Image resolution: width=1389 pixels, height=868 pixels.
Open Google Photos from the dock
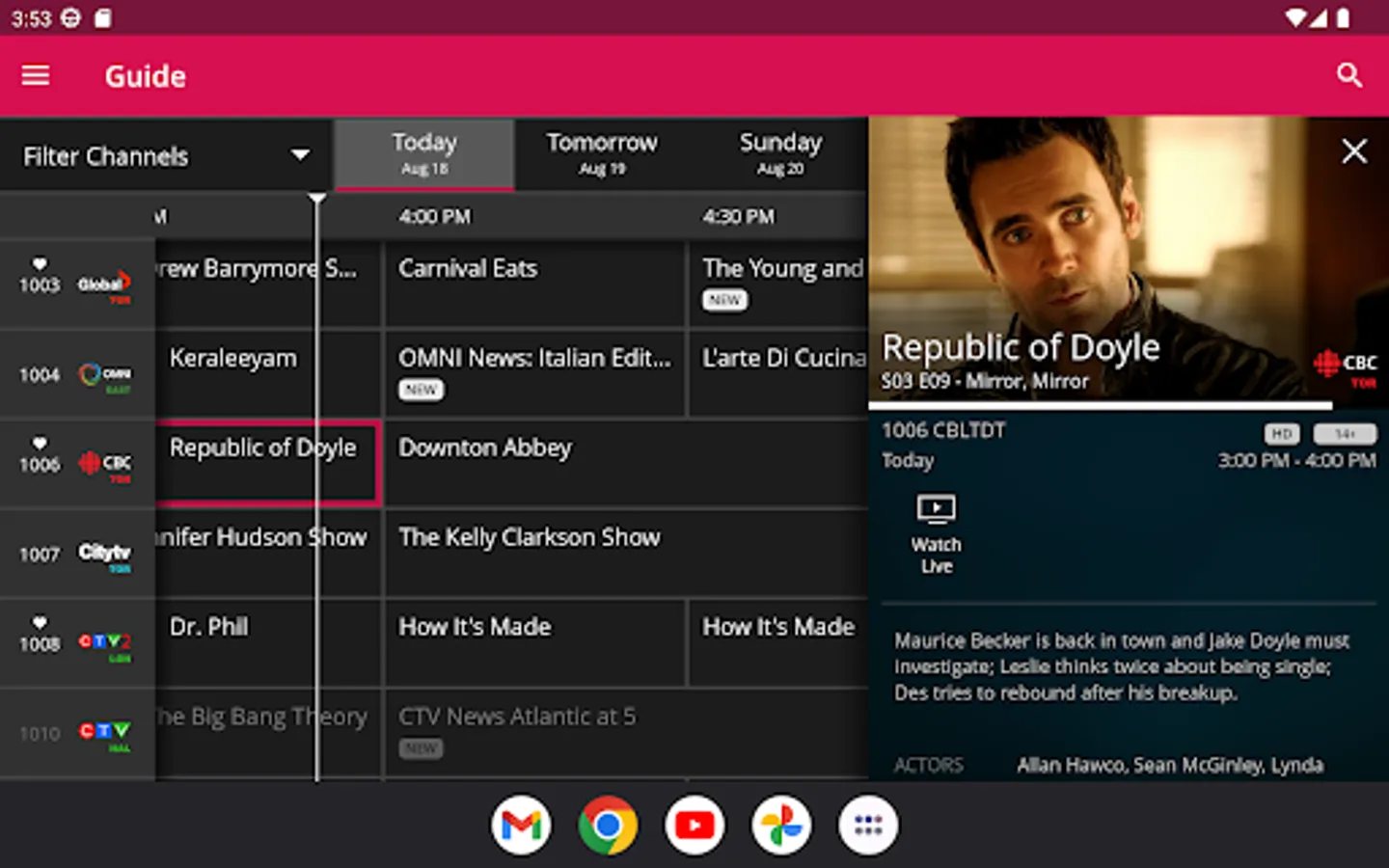pos(781,826)
